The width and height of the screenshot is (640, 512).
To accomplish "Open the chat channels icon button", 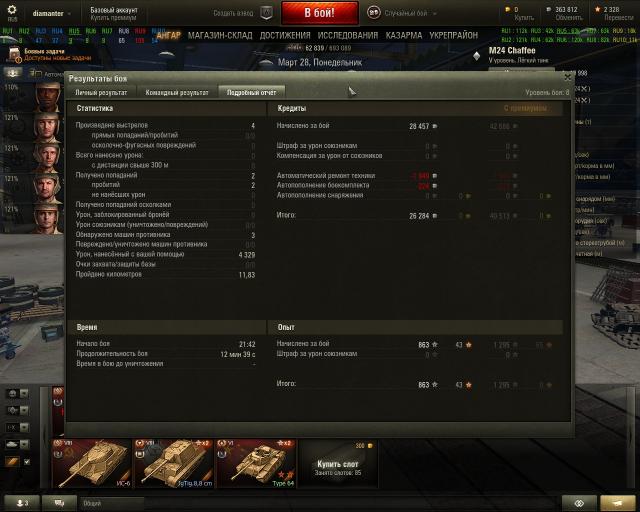I will (59, 503).
